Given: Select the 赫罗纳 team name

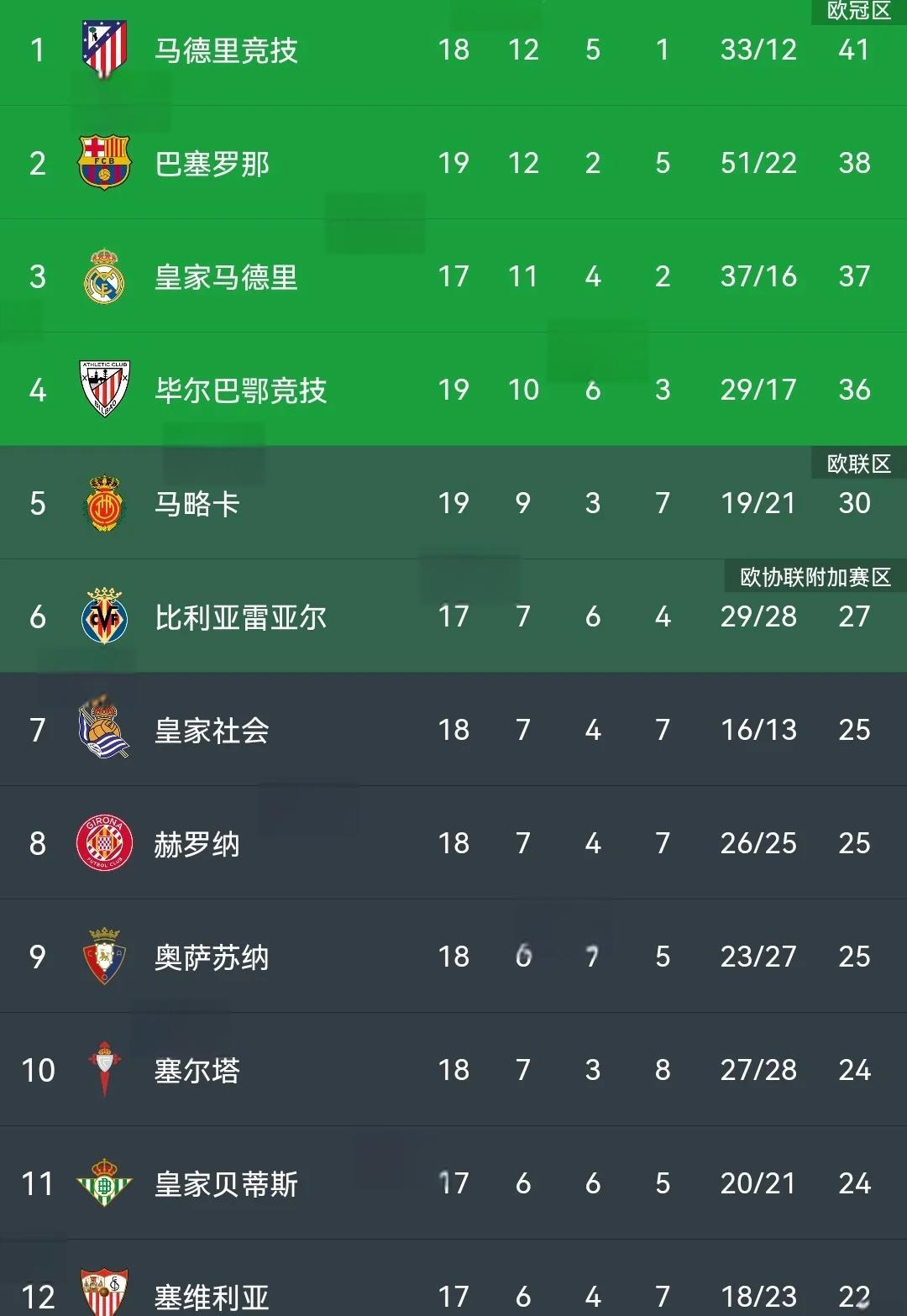Looking at the screenshot, I should (x=197, y=844).
